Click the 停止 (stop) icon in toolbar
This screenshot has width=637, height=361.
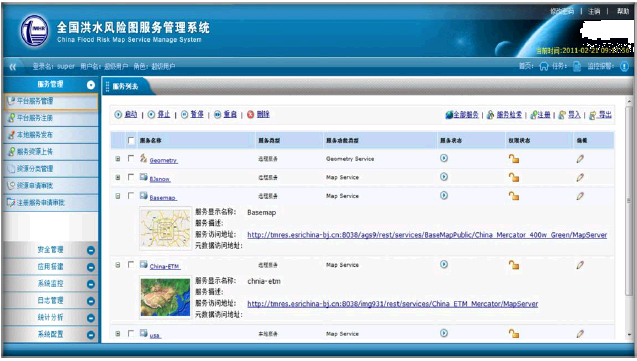[151, 115]
